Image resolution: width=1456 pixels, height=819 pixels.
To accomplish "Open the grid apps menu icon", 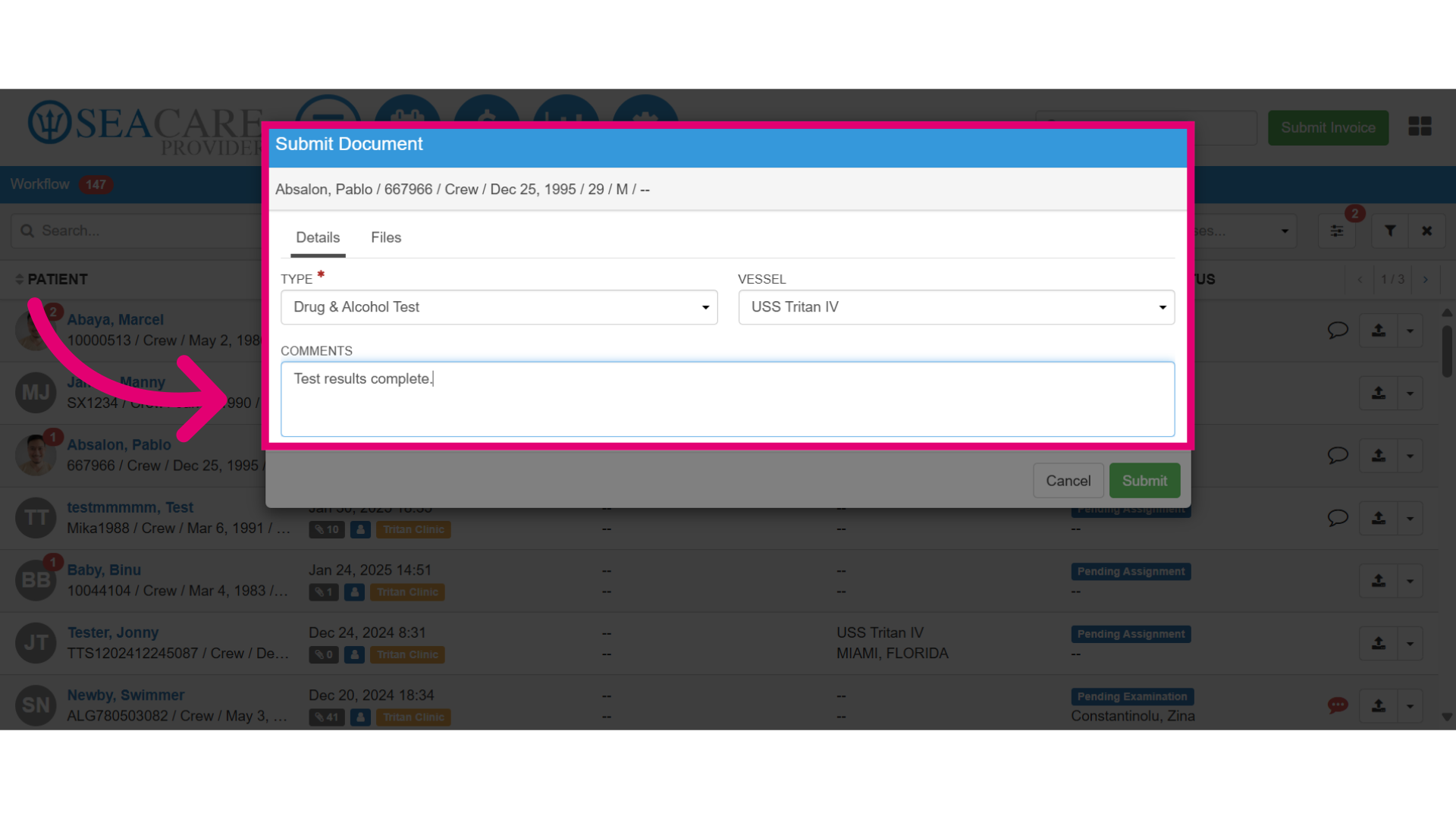I will 1420,127.
